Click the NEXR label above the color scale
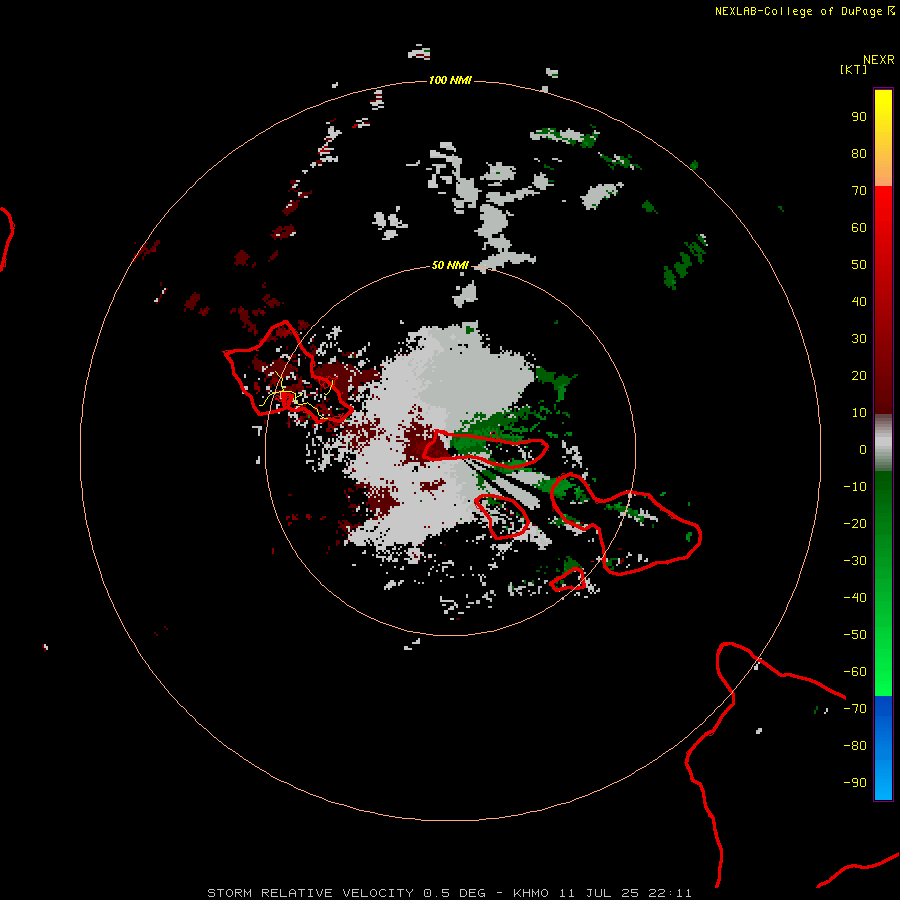Viewport: 900px width, 900px height. coord(879,60)
